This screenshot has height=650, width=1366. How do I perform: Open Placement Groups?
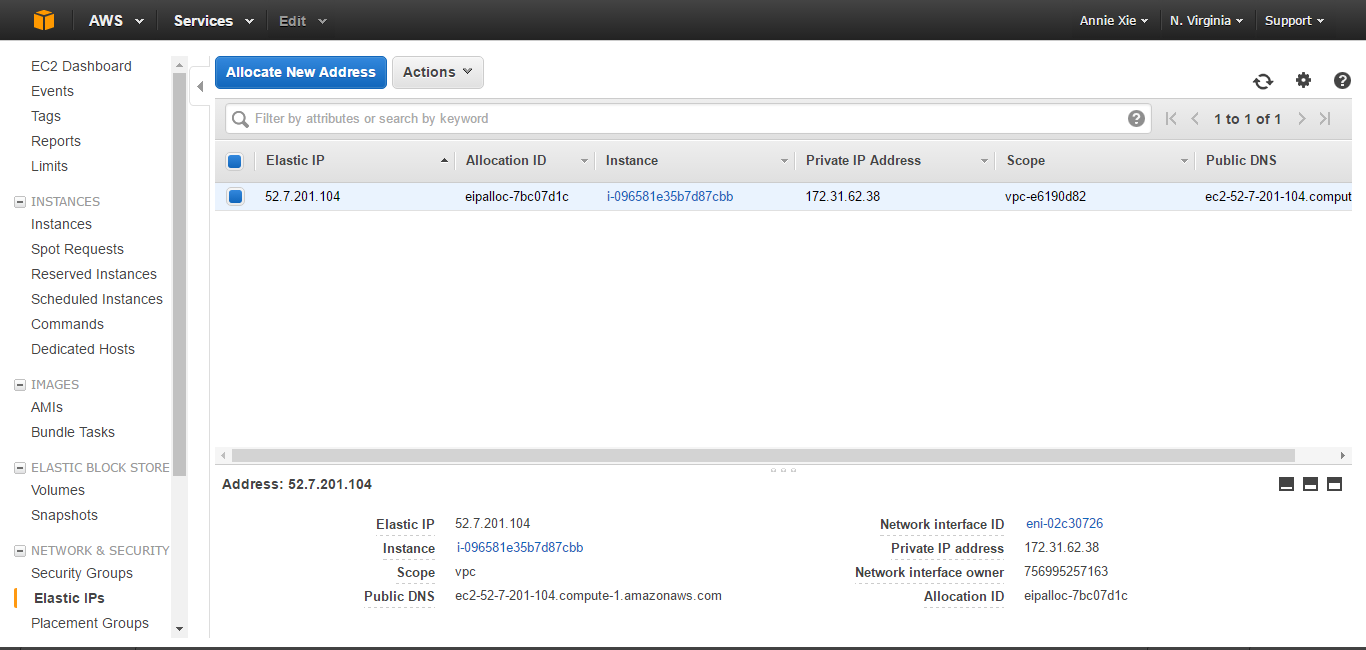tap(90, 623)
